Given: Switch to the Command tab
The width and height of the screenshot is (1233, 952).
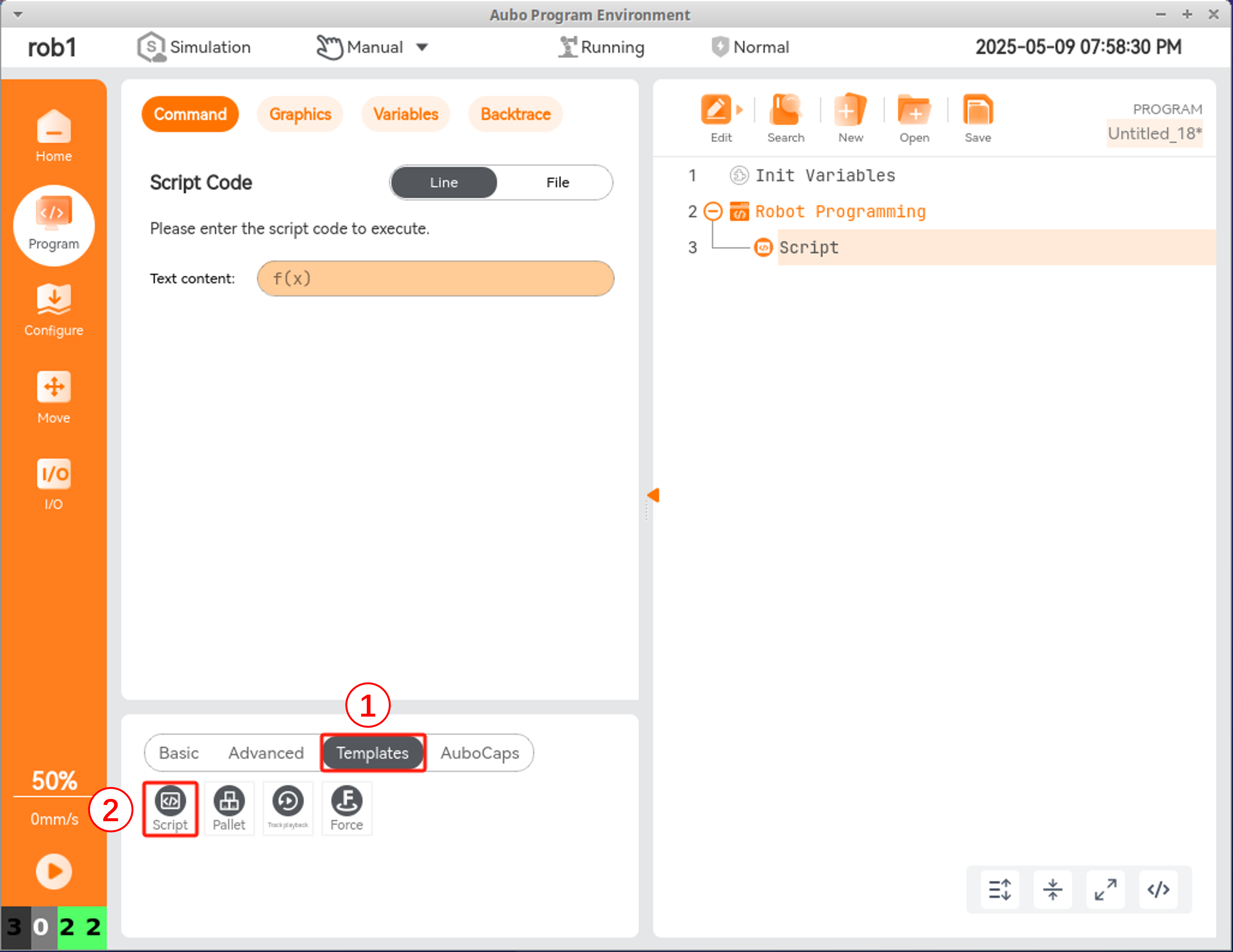Looking at the screenshot, I should tap(190, 114).
